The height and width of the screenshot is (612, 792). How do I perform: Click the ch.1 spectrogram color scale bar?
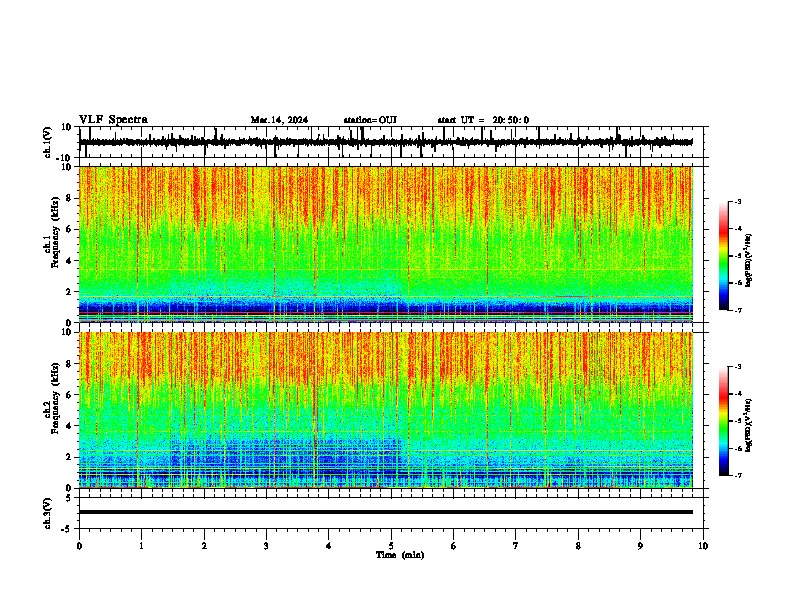tap(724, 256)
